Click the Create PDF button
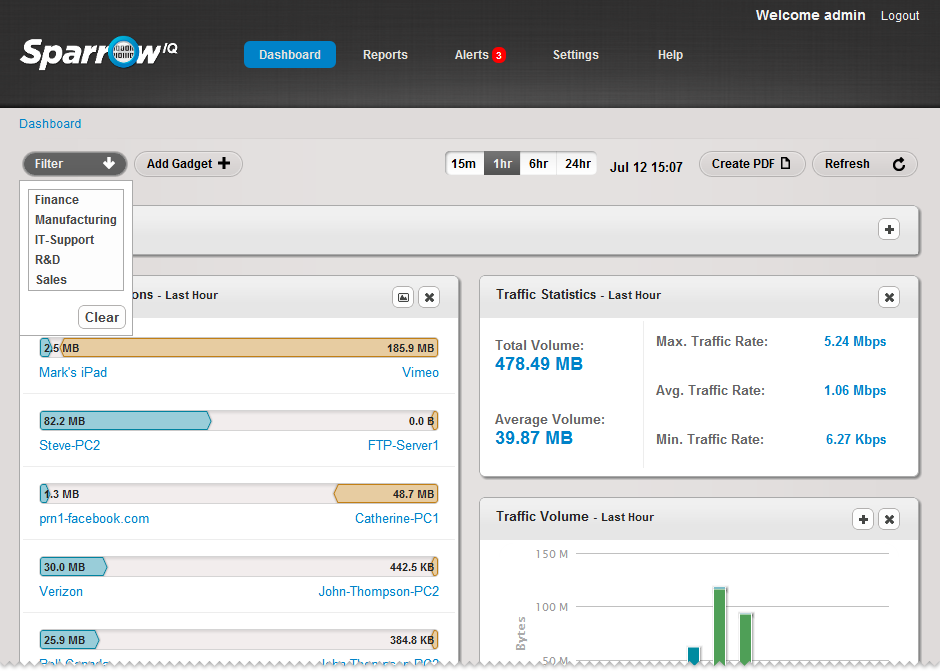This screenshot has width=940, height=671. coord(751,164)
